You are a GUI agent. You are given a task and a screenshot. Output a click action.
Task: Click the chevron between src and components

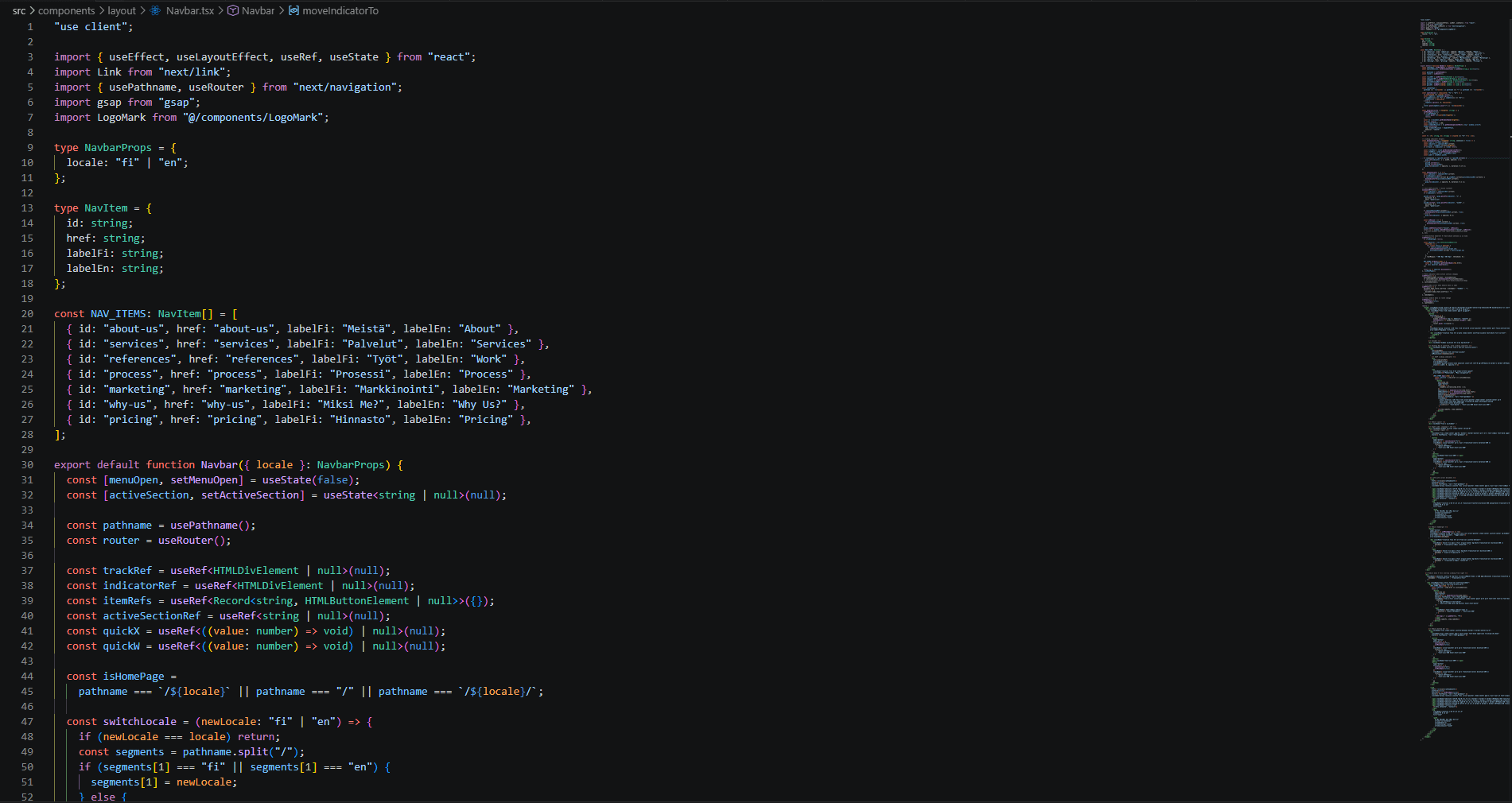32,11
